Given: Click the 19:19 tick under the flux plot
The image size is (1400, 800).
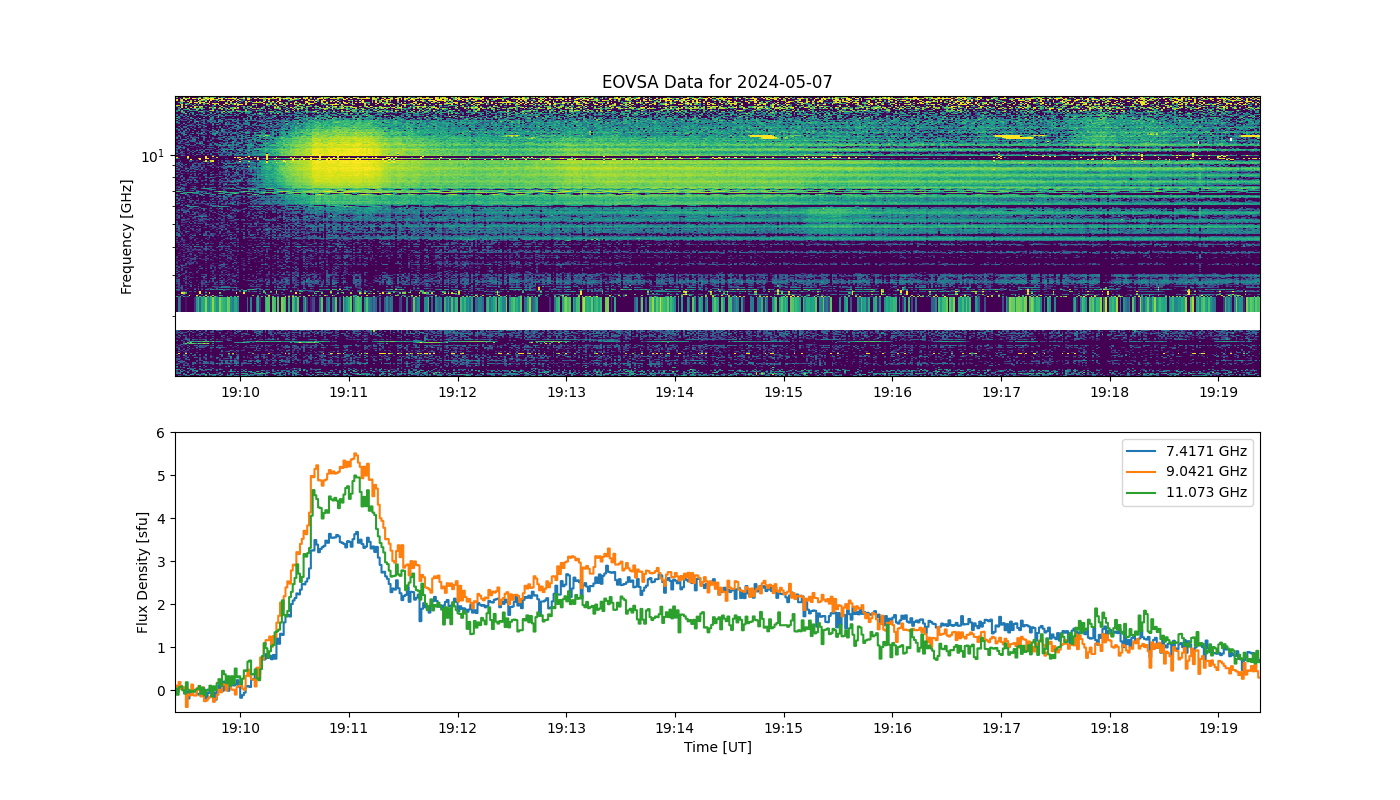Looking at the screenshot, I should point(1218,727).
